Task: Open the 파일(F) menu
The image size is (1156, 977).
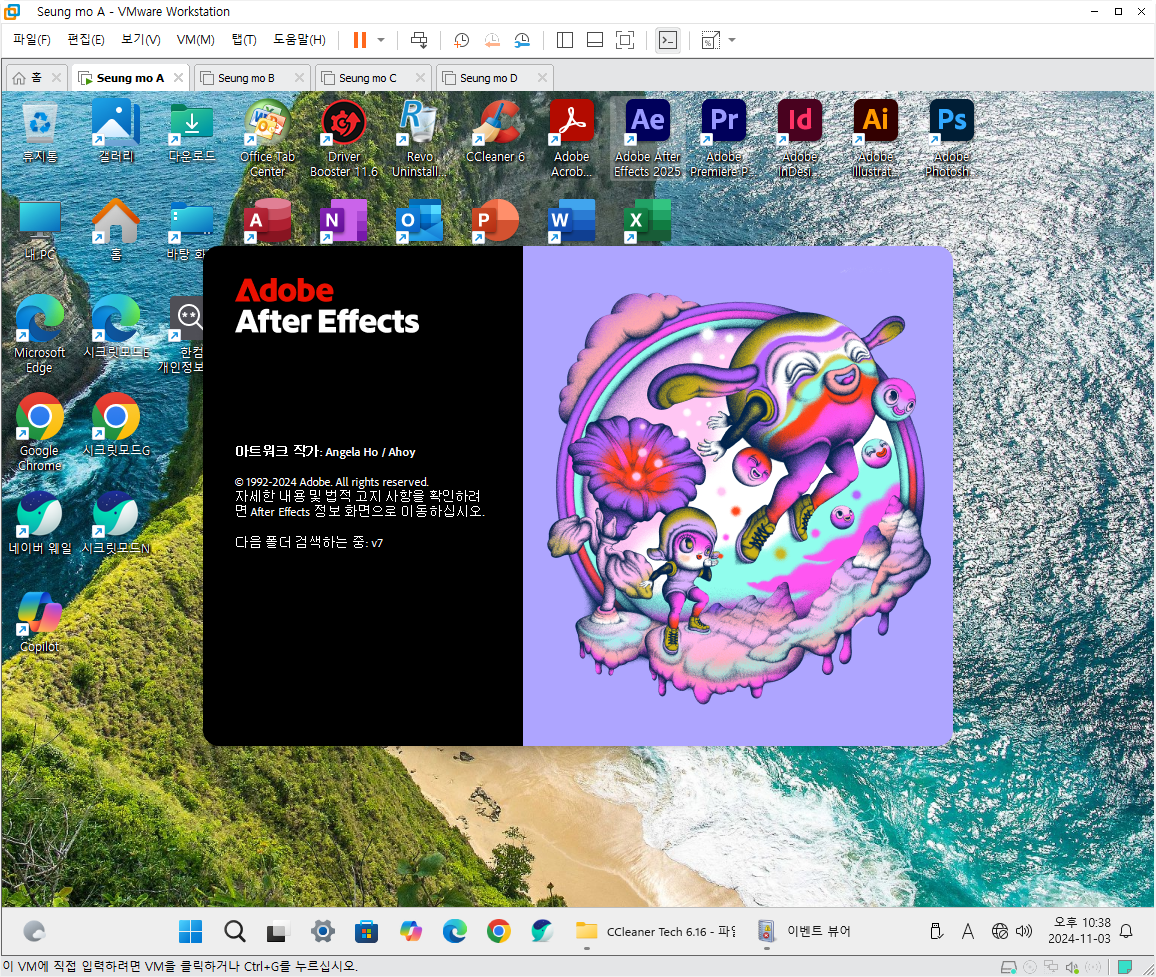Action: click(32, 40)
